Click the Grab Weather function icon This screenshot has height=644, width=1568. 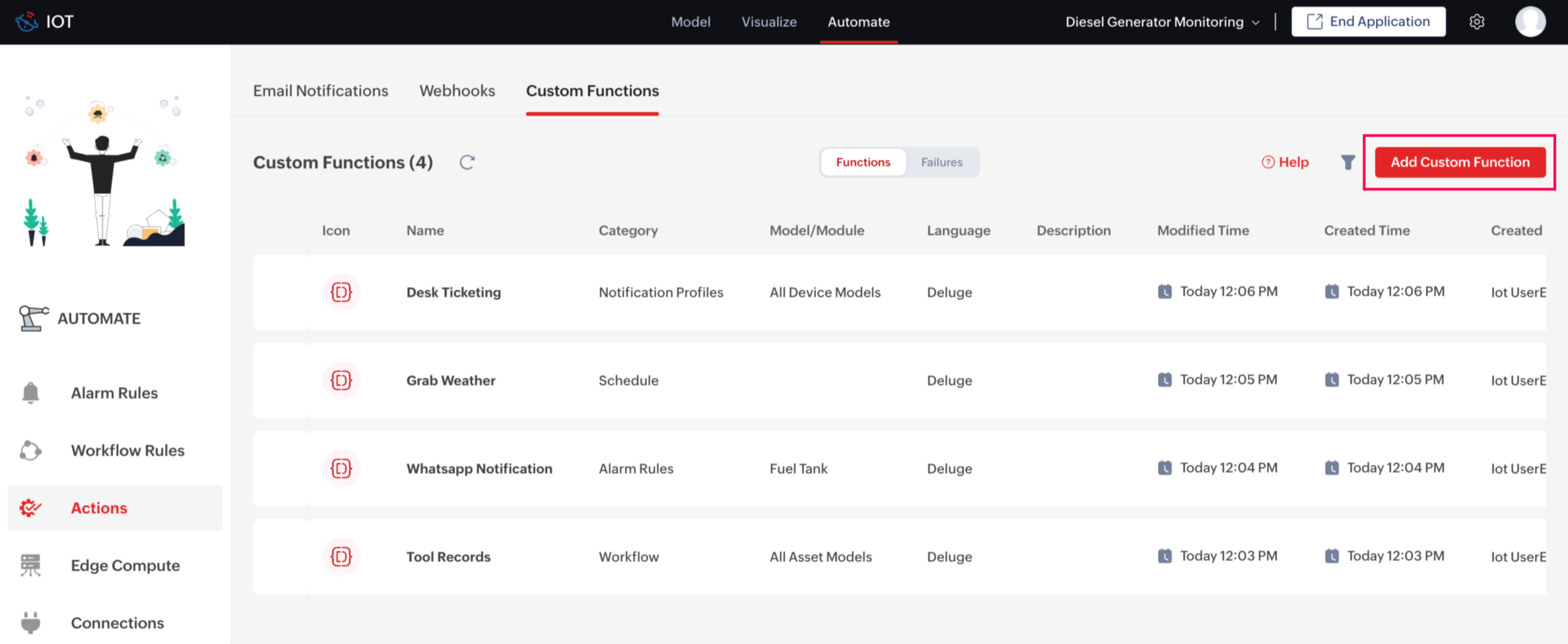[341, 381]
